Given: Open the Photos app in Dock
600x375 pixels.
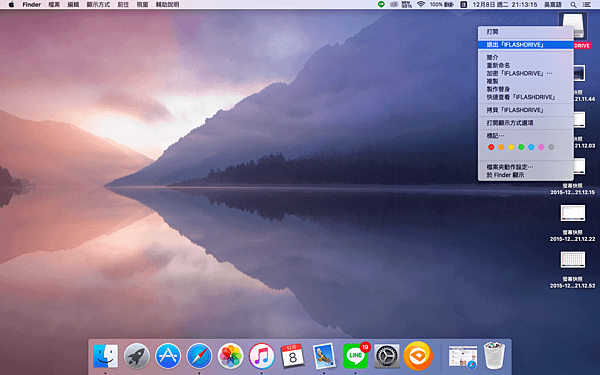Looking at the screenshot, I should pyautogui.click(x=230, y=356).
